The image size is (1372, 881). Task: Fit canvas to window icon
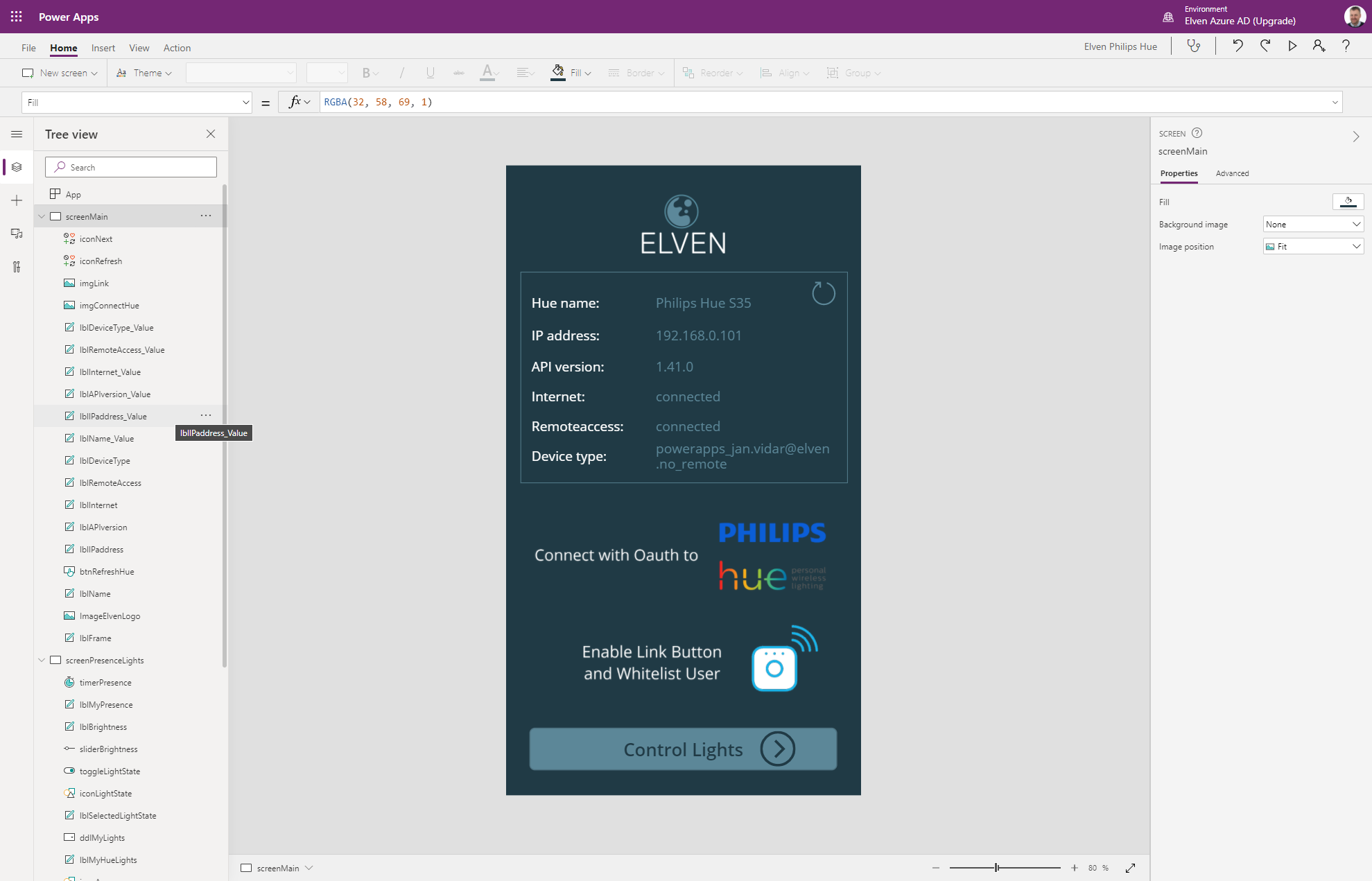click(1130, 868)
